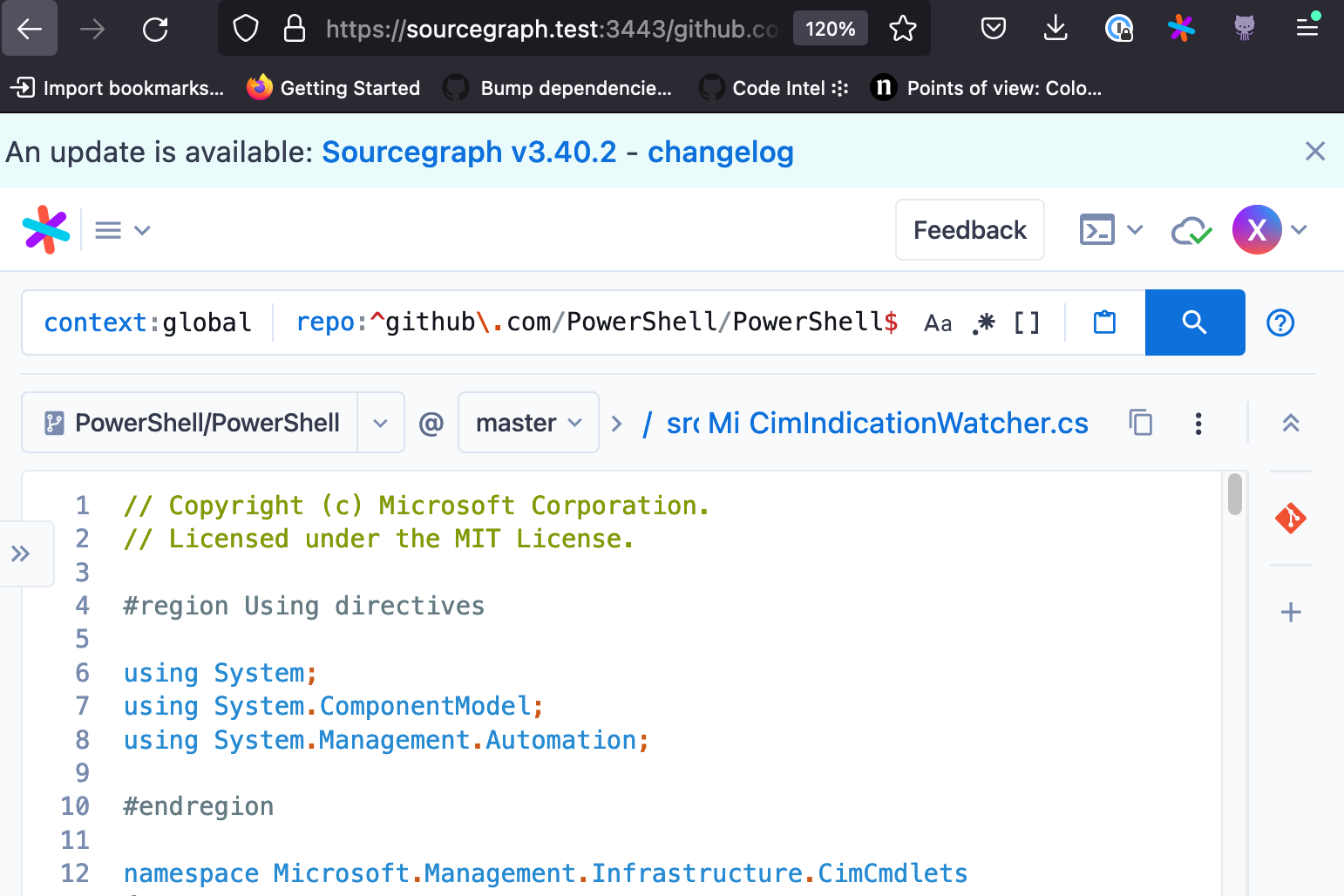Click the red git extension icon
Screen dimensions: 1344x896
click(x=1291, y=518)
